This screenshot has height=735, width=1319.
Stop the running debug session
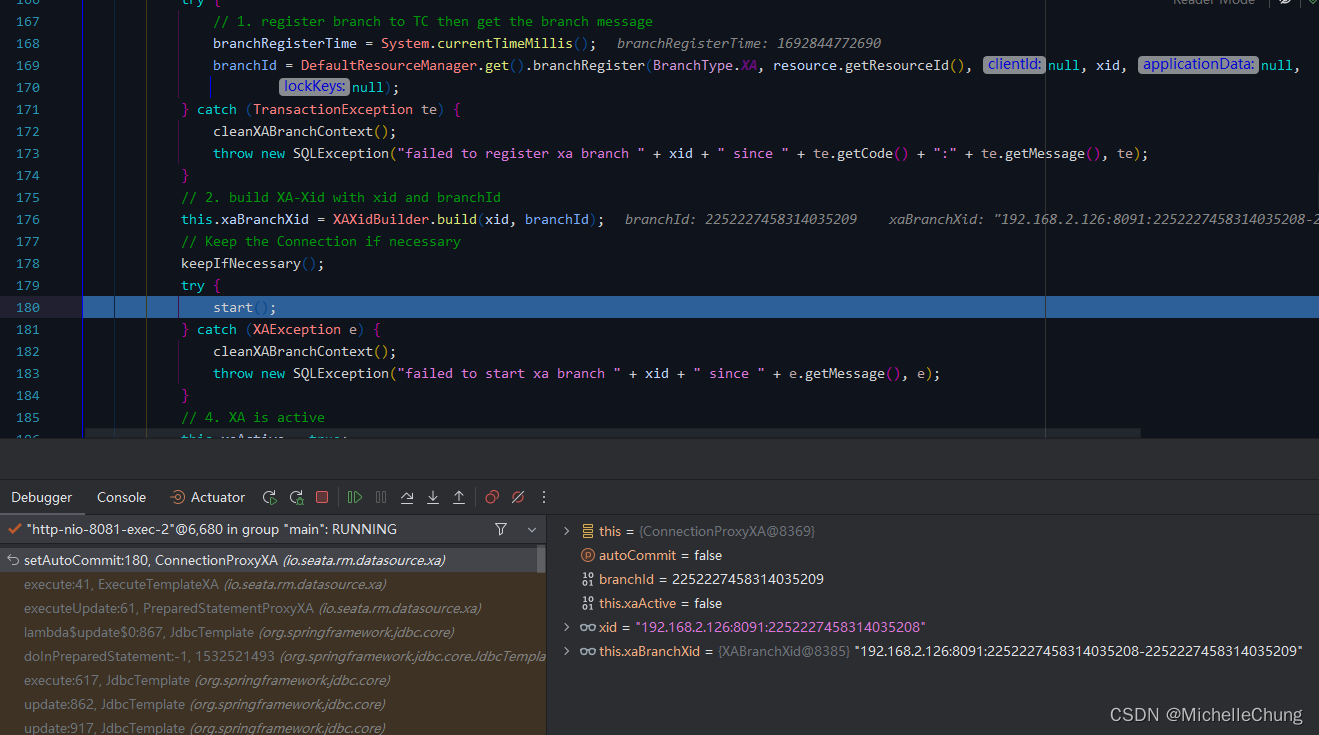click(x=322, y=497)
